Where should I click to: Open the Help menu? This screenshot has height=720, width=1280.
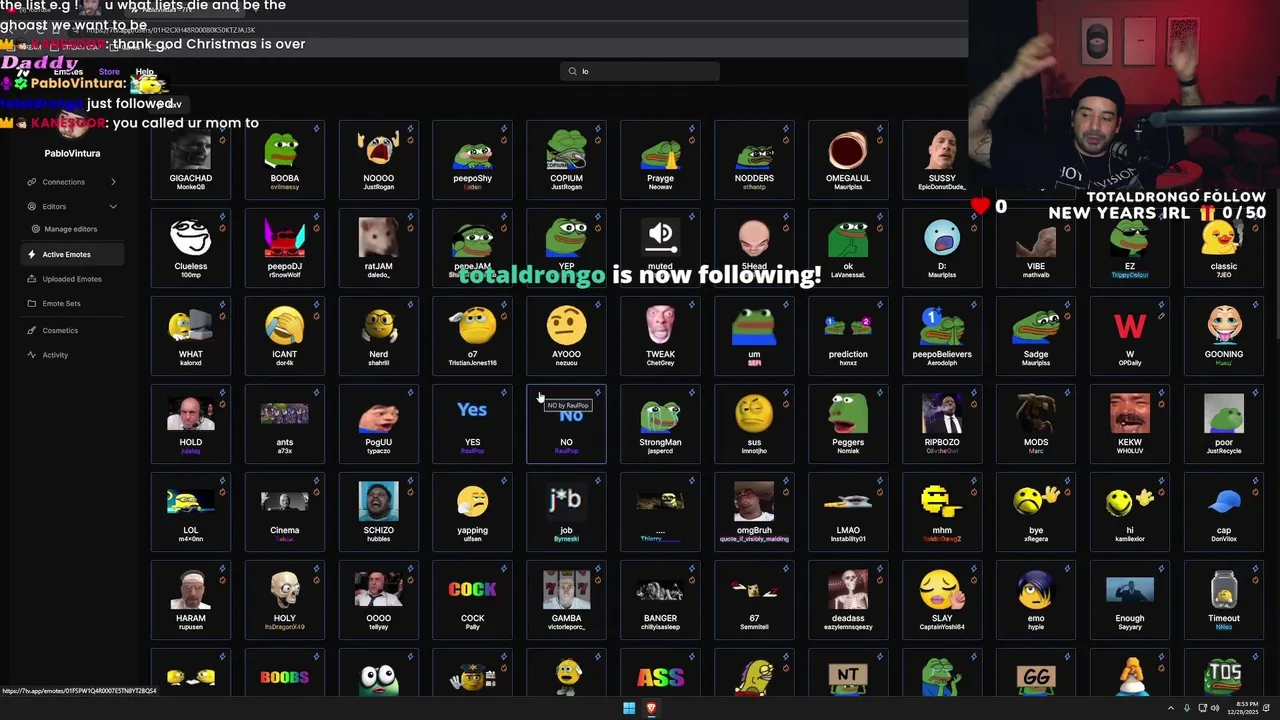click(145, 72)
